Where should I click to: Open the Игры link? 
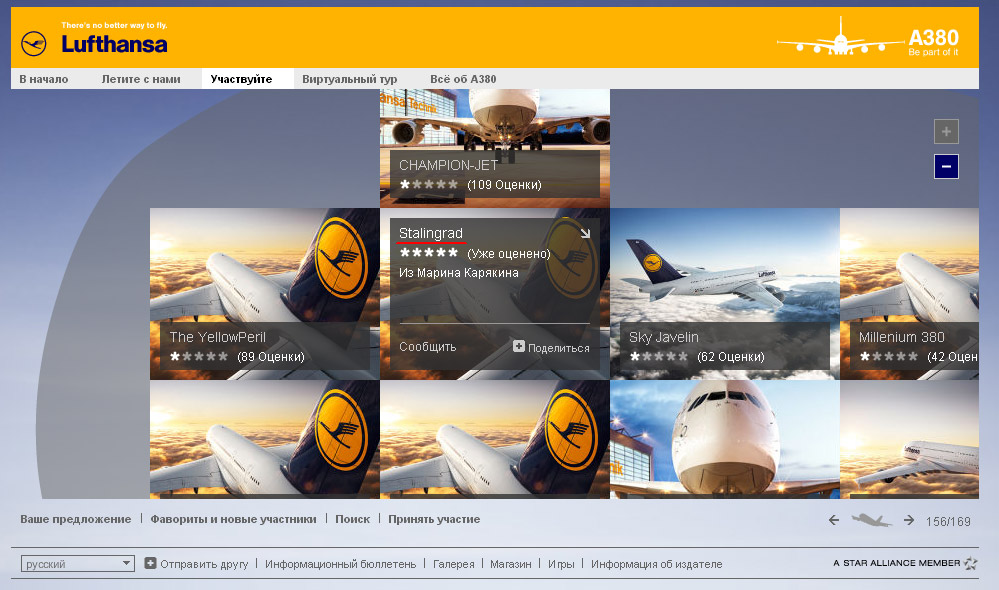tap(561, 564)
